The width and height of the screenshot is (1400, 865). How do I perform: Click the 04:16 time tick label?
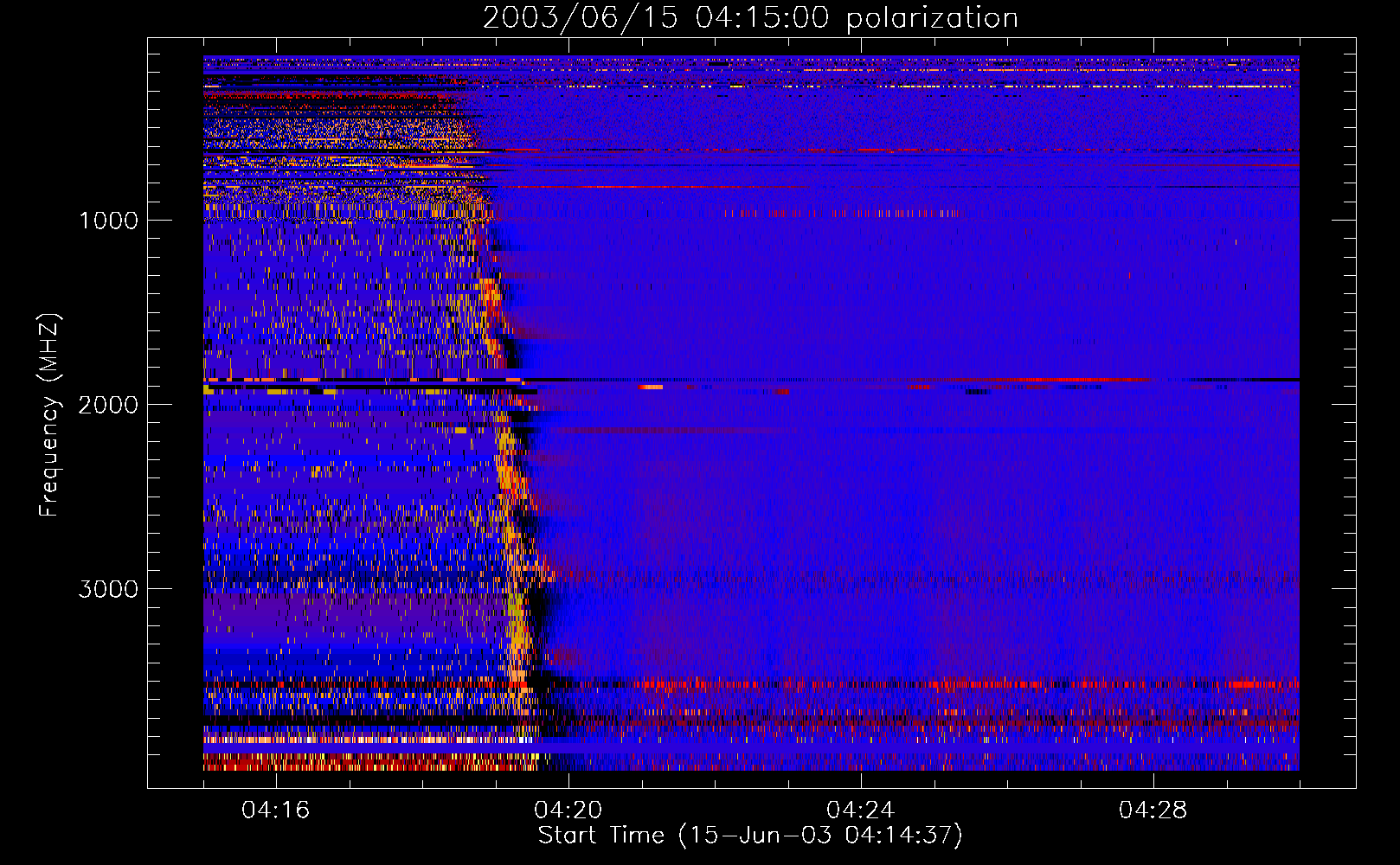tap(276, 811)
